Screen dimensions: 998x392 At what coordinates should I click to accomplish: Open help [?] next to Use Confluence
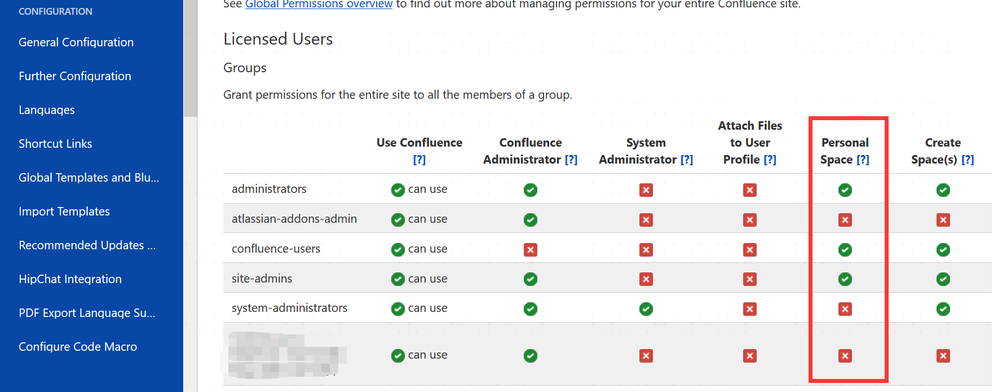coord(419,160)
